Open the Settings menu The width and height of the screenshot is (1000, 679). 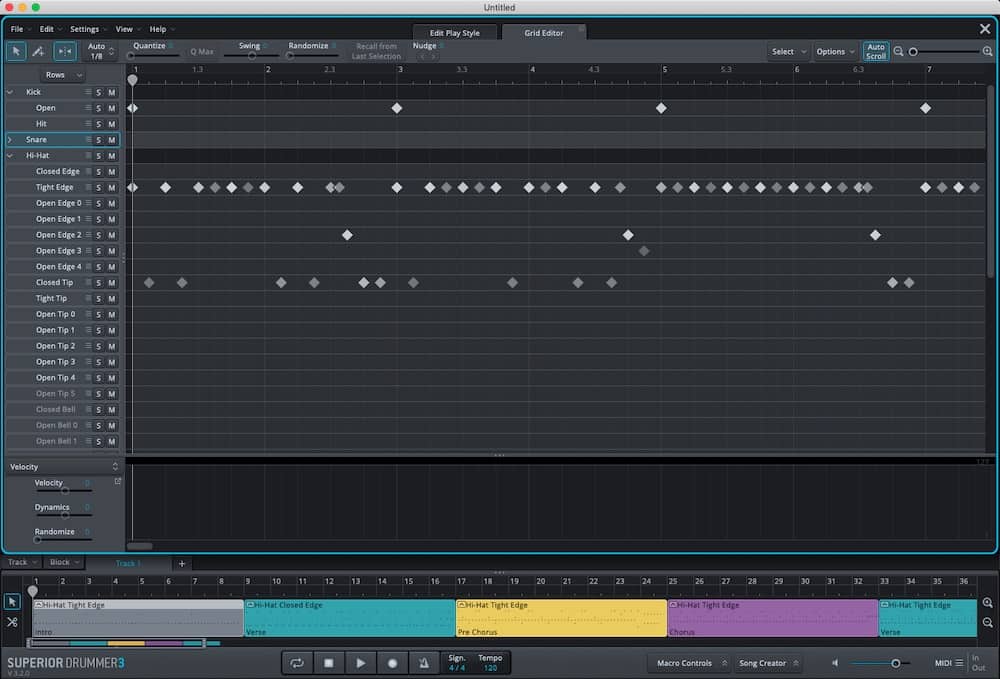[x=87, y=28]
